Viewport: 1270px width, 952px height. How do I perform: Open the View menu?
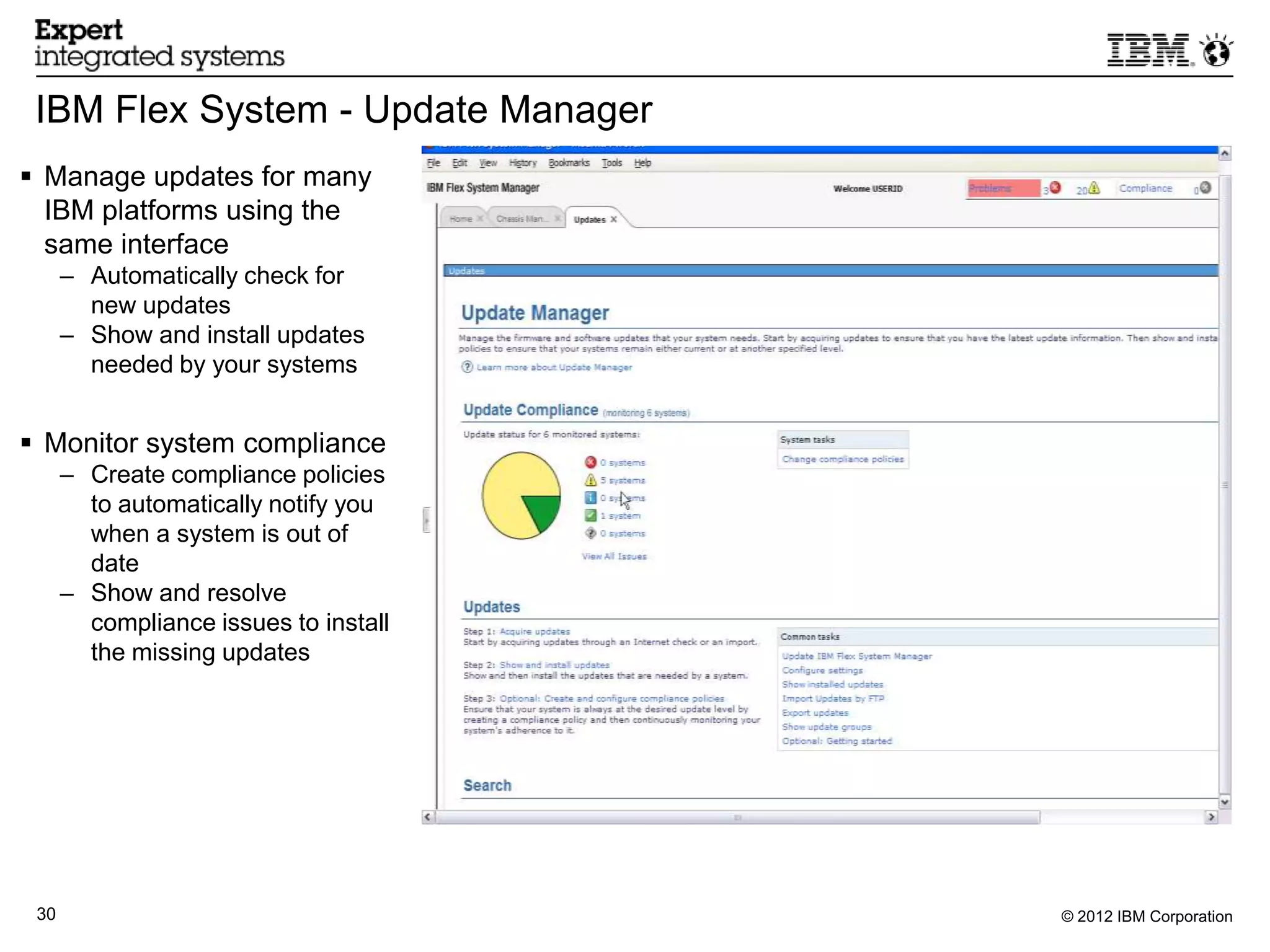(x=488, y=163)
